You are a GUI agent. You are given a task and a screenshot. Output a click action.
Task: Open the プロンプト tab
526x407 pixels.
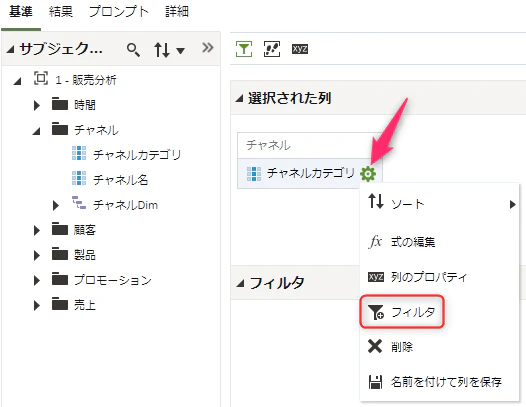tap(119, 12)
